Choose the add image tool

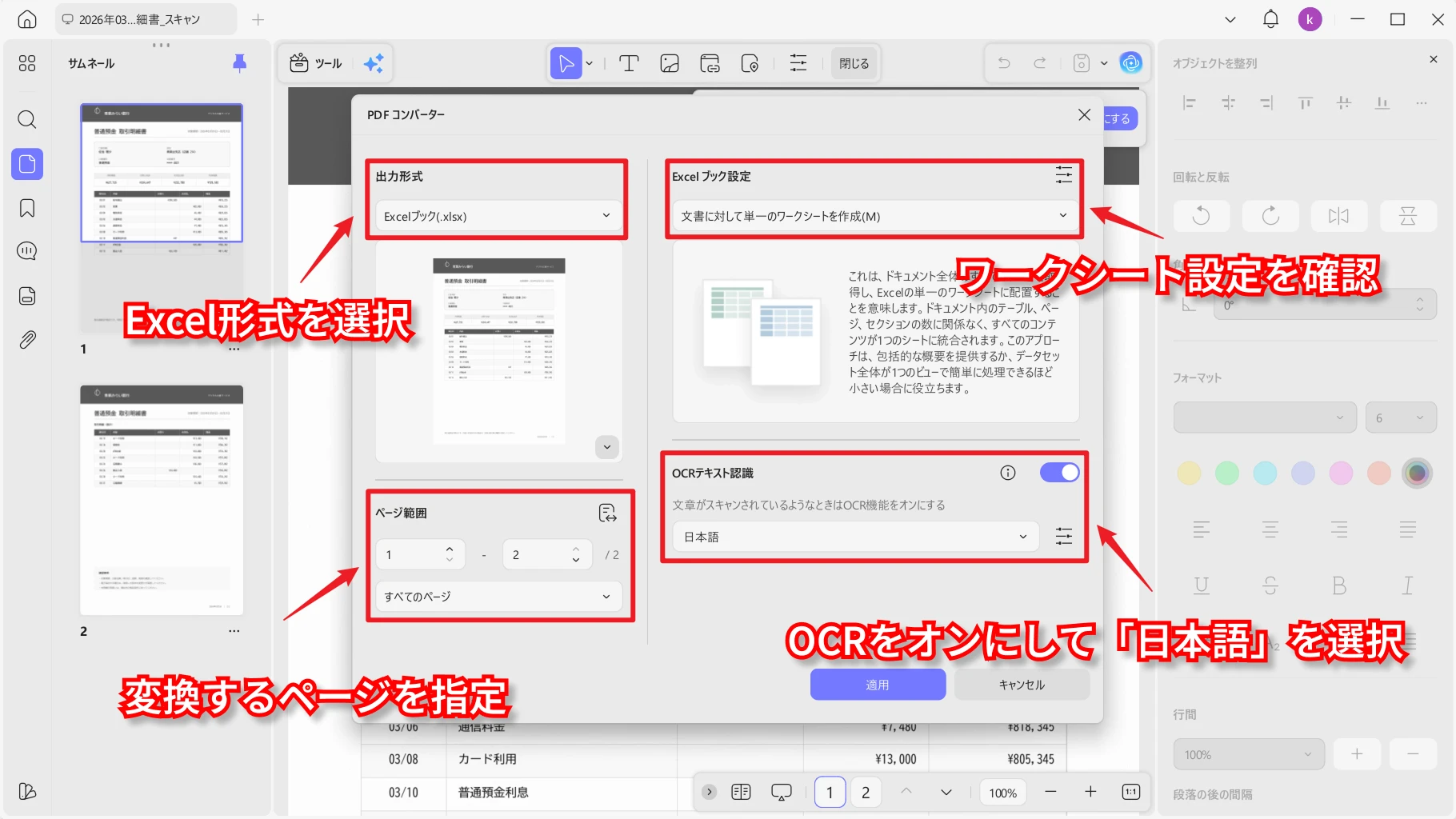(670, 63)
